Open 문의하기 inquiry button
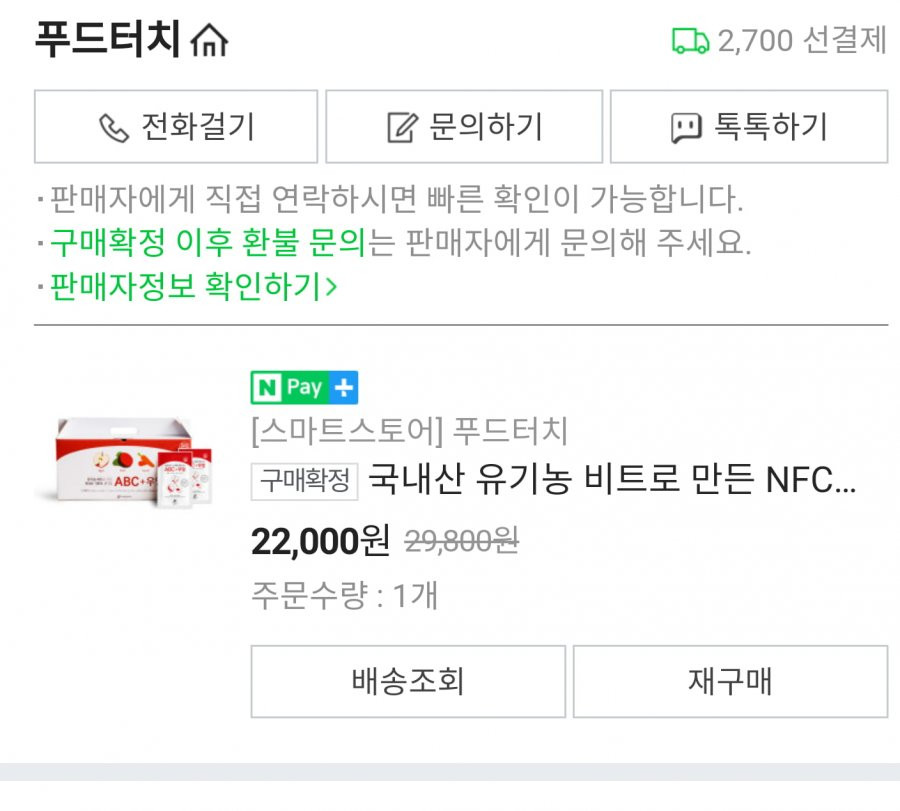 pos(464,127)
